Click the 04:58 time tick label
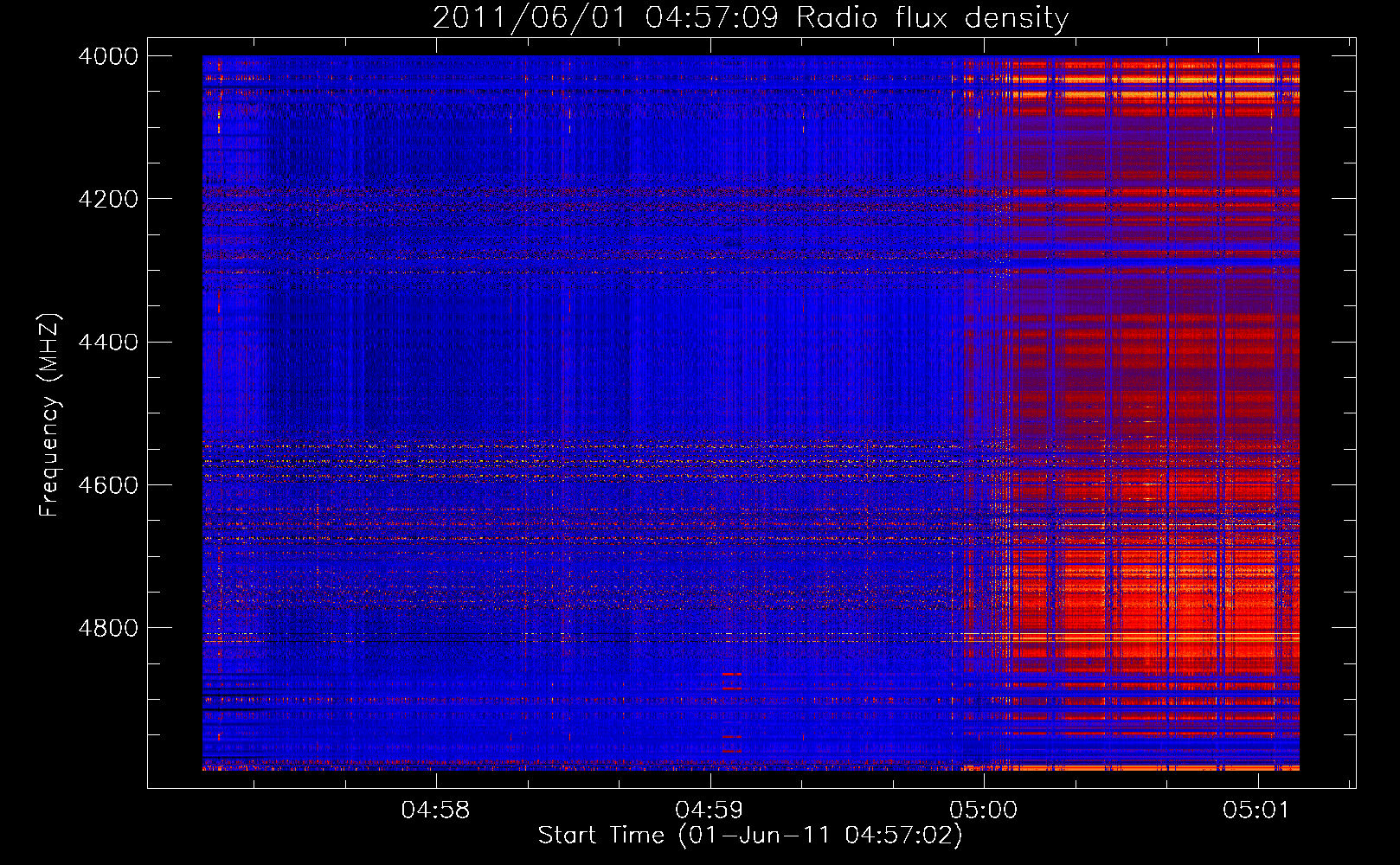The height and width of the screenshot is (865, 1400). tap(435, 811)
